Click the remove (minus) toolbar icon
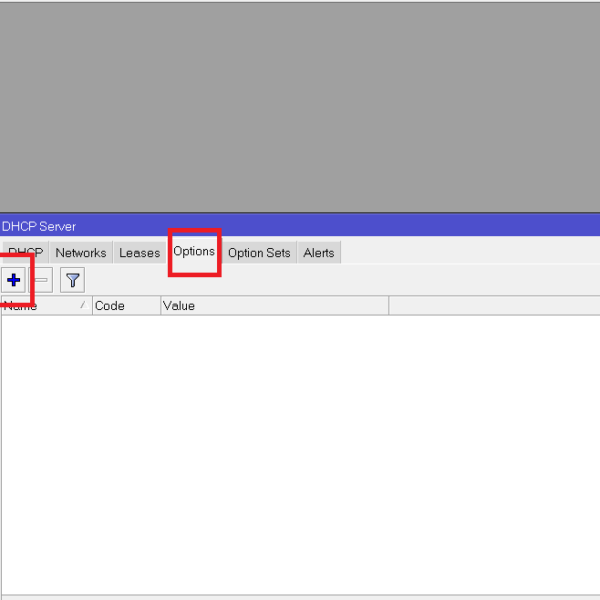The height and width of the screenshot is (600, 600). [x=41, y=280]
